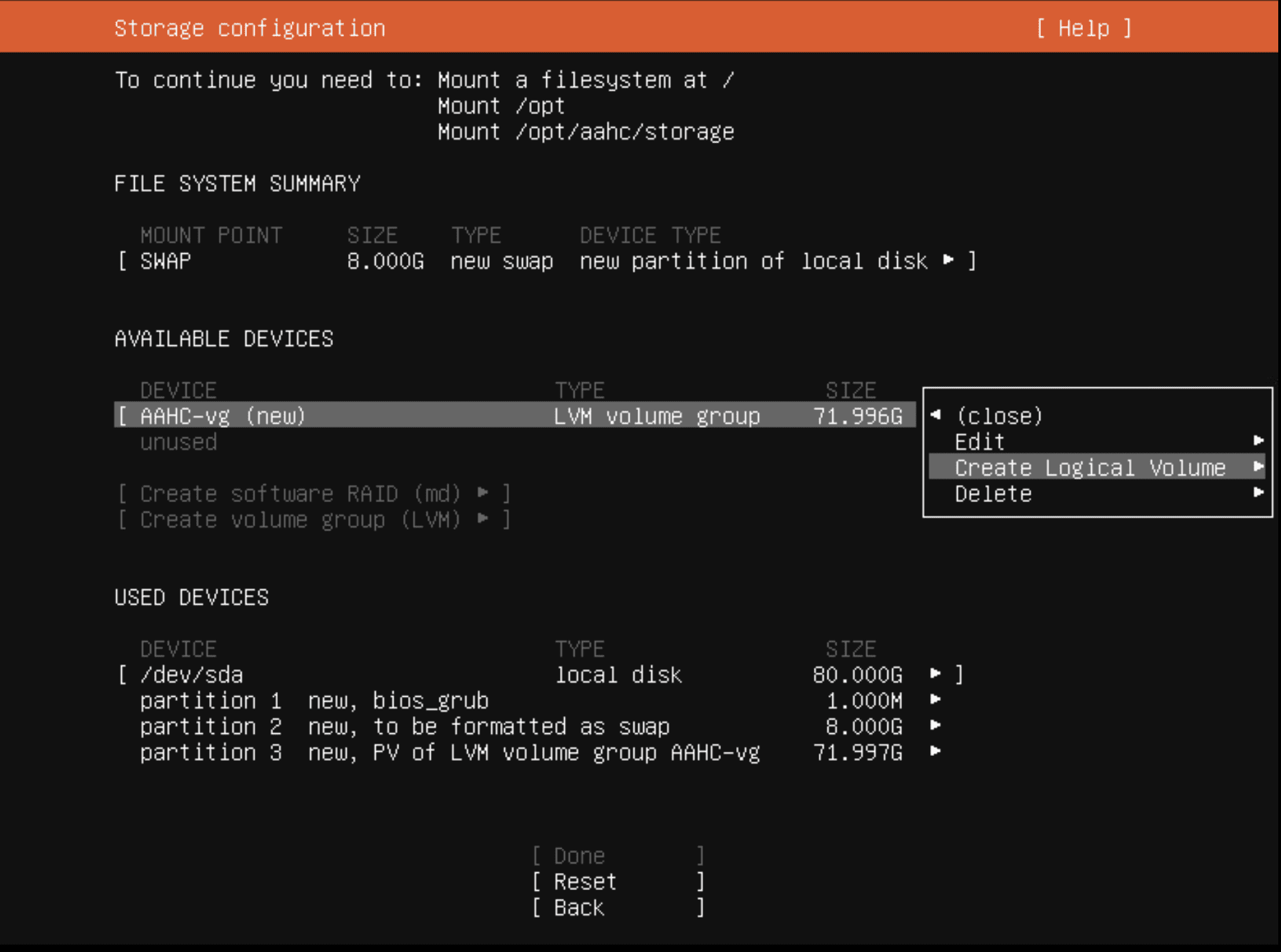Click the left arrow beside (close)

pyautogui.click(x=936, y=415)
